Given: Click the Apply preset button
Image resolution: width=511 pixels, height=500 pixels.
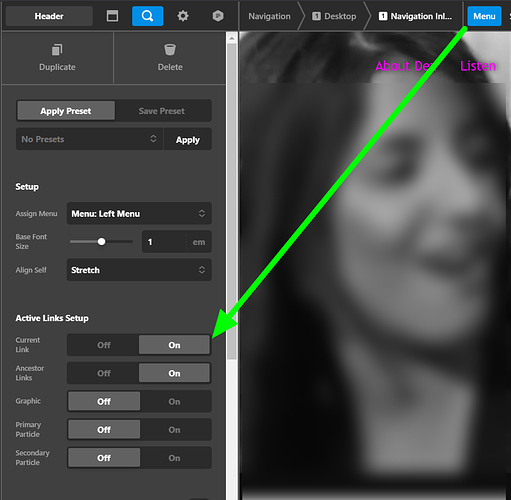Looking at the screenshot, I should [188, 139].
